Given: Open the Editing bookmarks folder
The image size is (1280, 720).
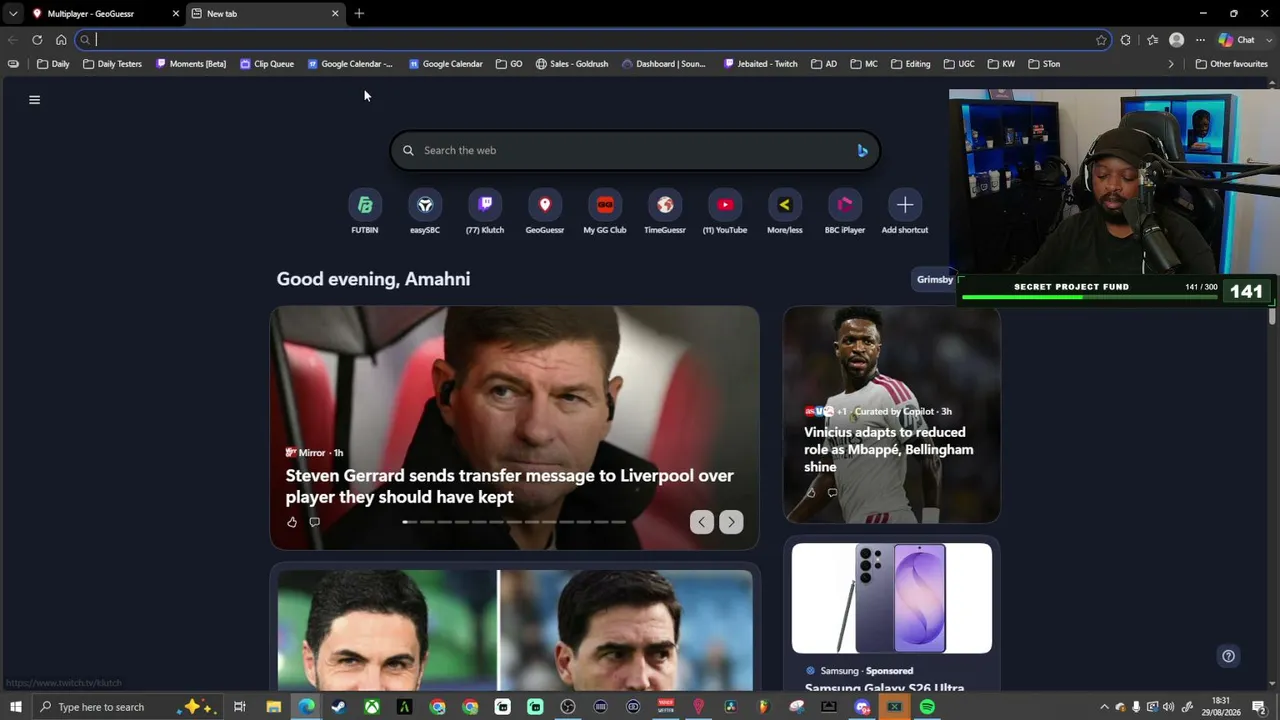Looking at the screenshot, I should 910,64.
